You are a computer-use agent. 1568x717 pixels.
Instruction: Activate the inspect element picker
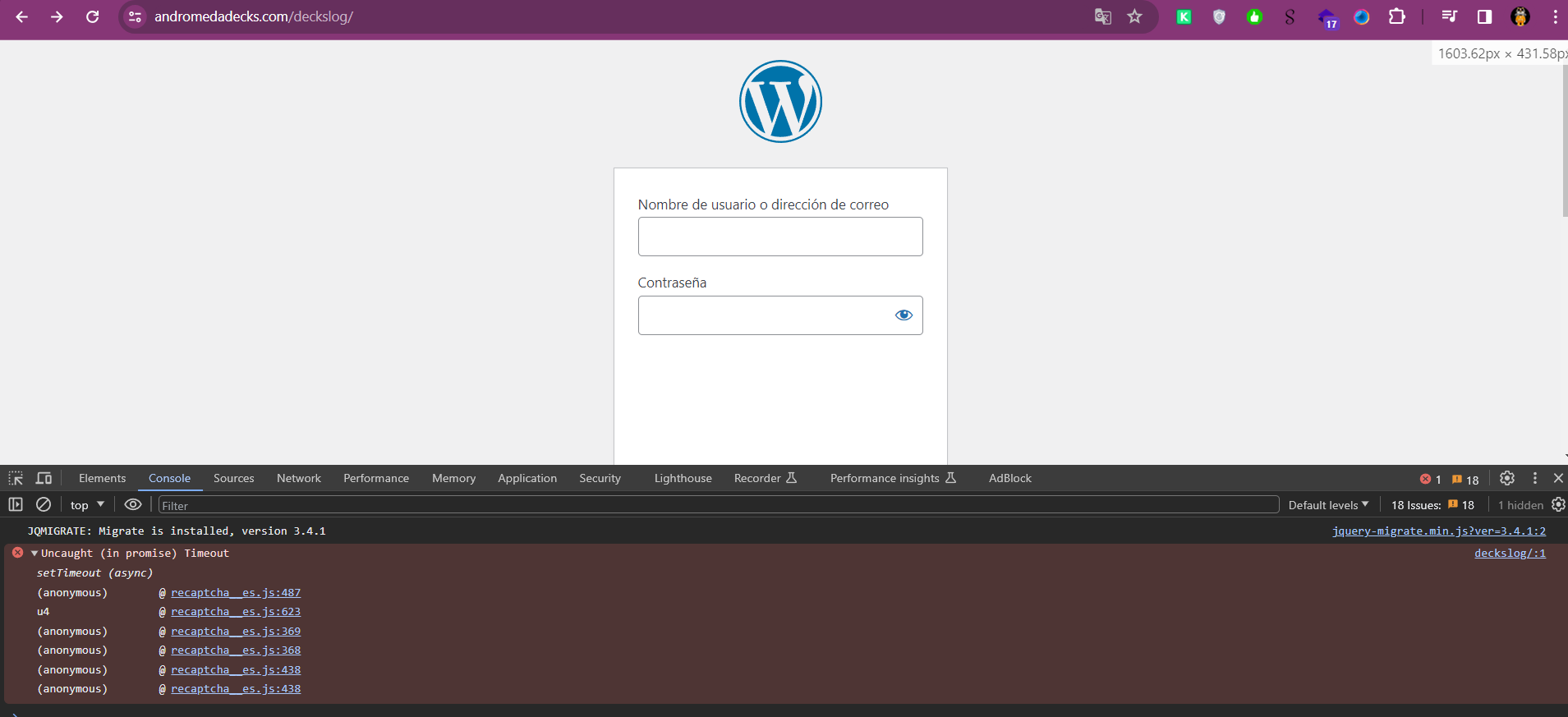pyautogui.click(x=16, y=478)
